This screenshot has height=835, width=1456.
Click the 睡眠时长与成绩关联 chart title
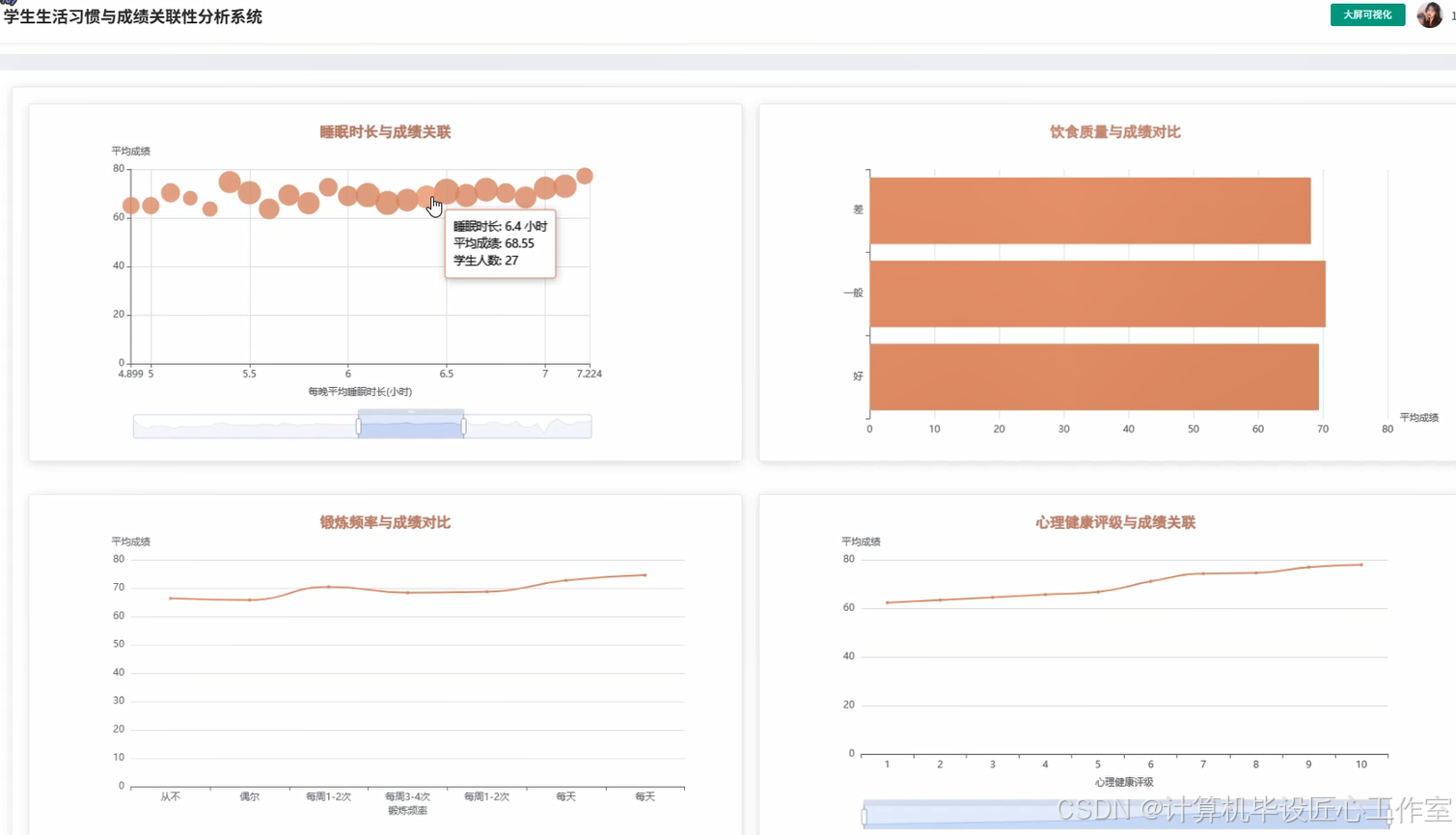[385, 132]
